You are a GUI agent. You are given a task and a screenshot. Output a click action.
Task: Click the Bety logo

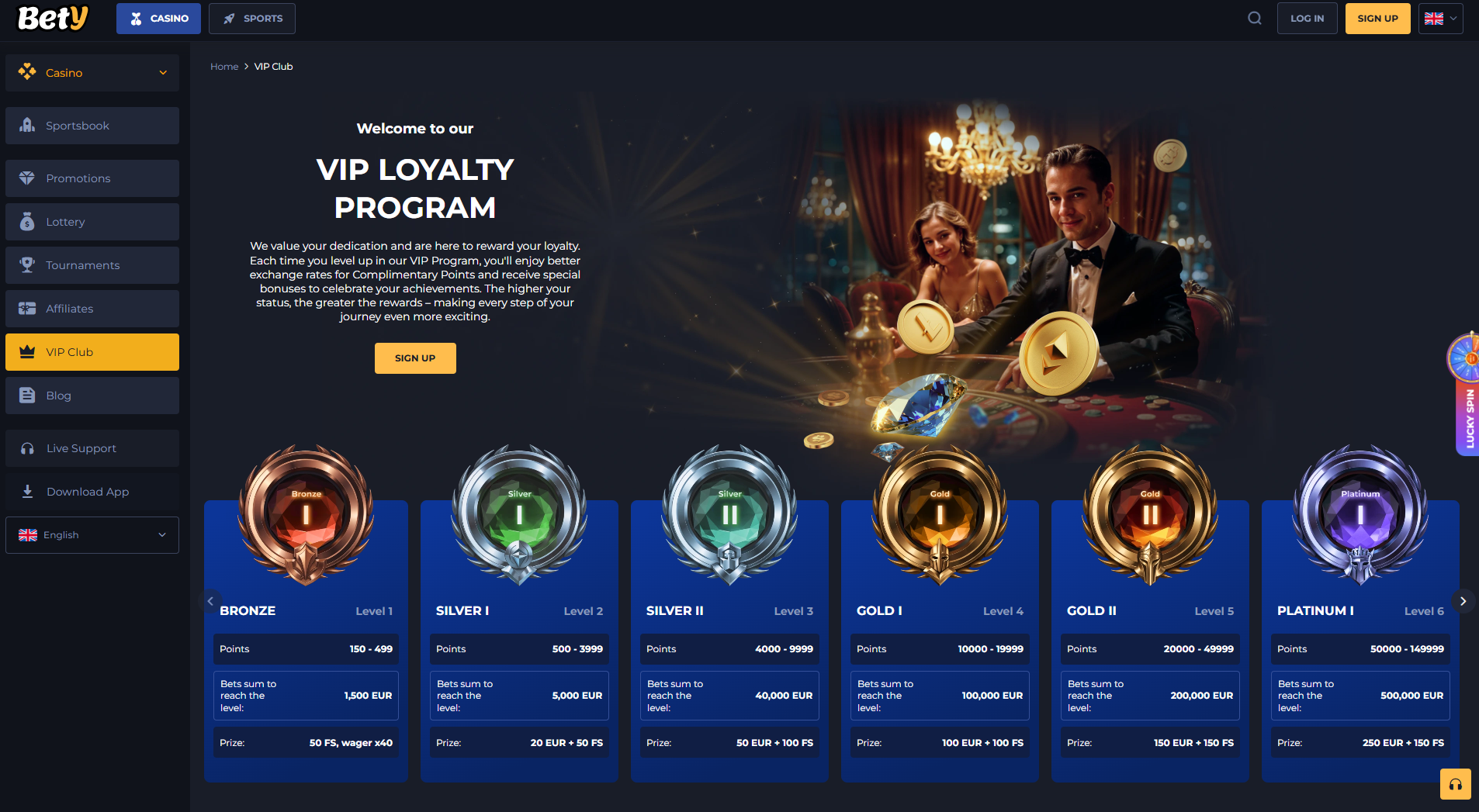coord(54,18)
